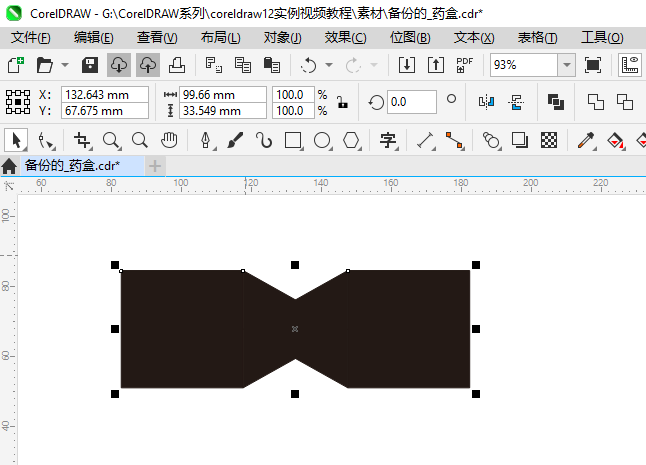Click the Cut icon
Viewport: 646px width, 465px height.
click(x=213, y=65)
